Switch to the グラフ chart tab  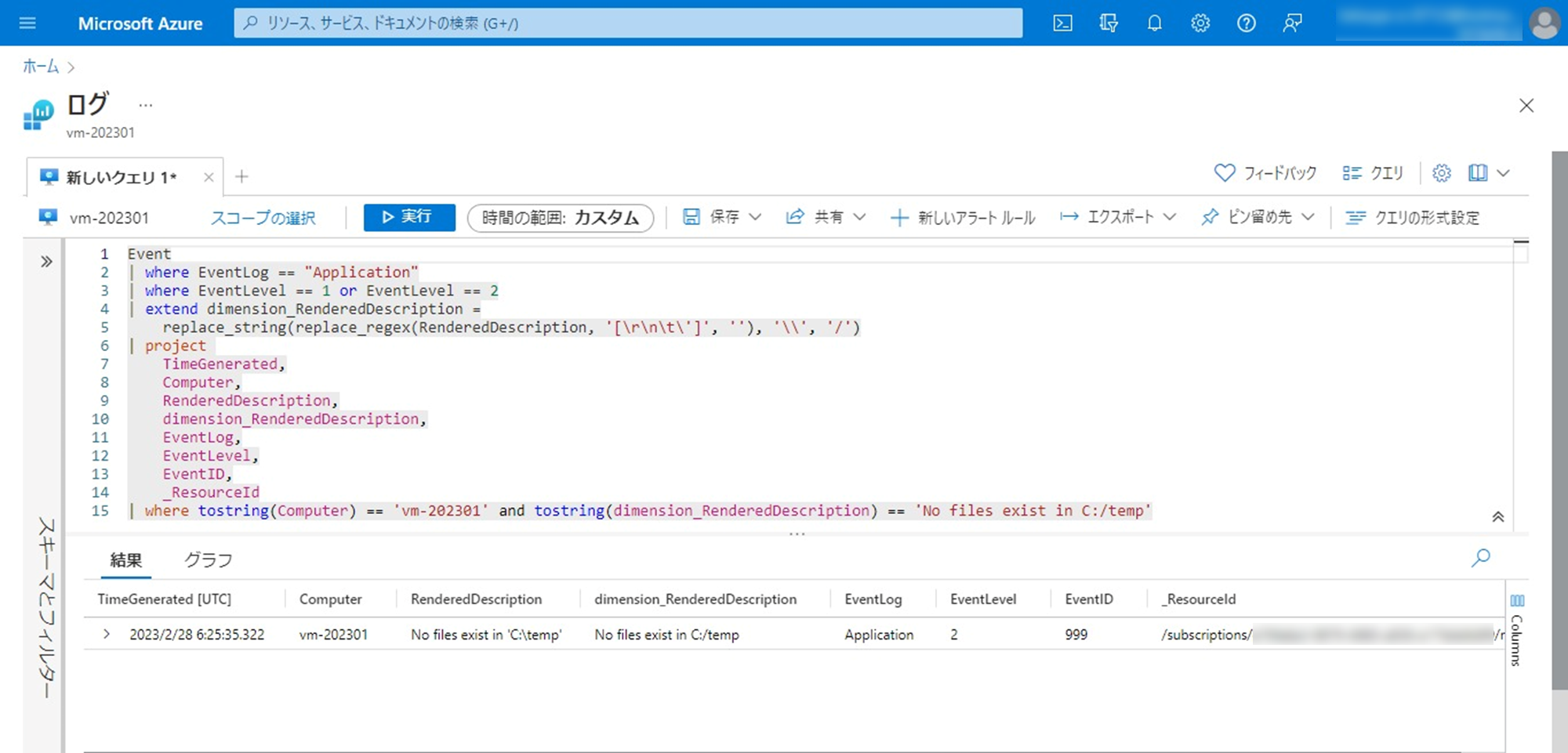click(209, 560)
